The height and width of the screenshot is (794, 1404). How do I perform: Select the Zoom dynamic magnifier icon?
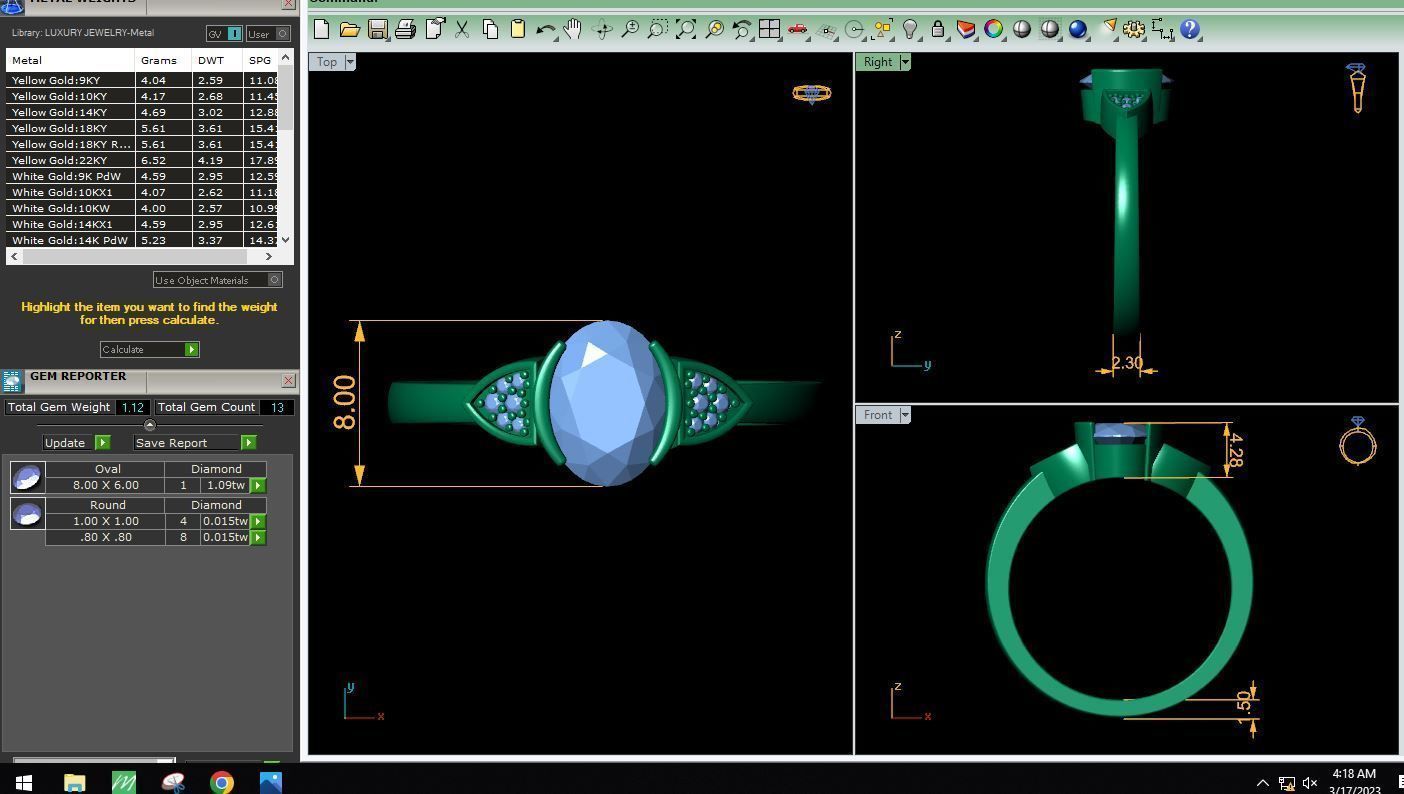(630, 30)
